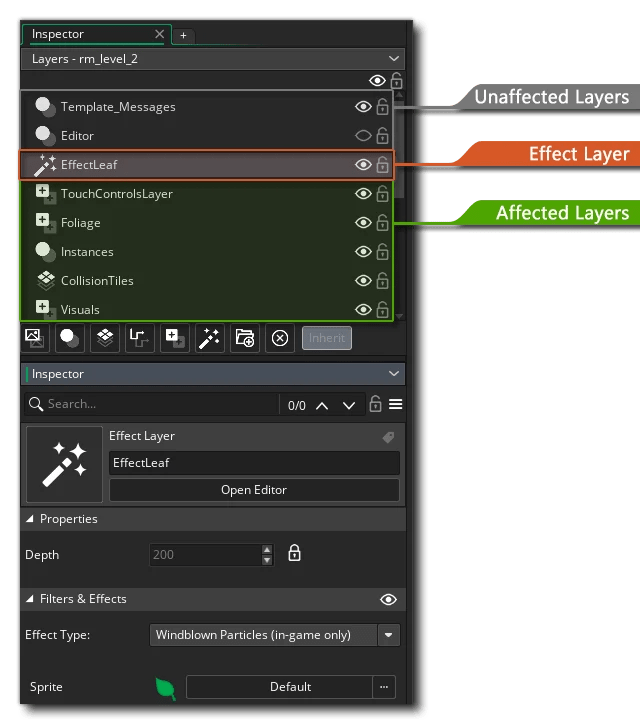Create a new path layer from toolbar
This screenshot has height=724, width=640.
(x=139, y=338)
